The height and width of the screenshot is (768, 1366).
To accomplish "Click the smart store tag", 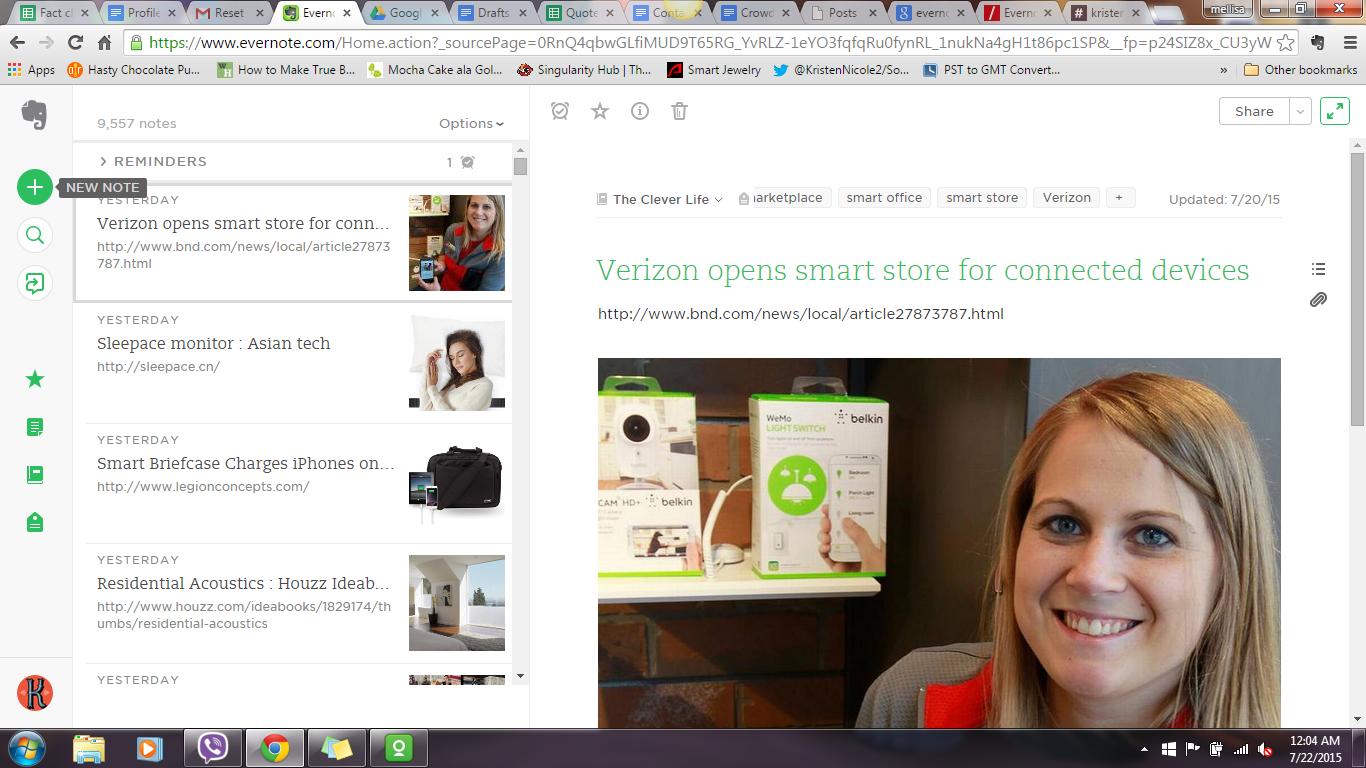I will pos(982,198).
